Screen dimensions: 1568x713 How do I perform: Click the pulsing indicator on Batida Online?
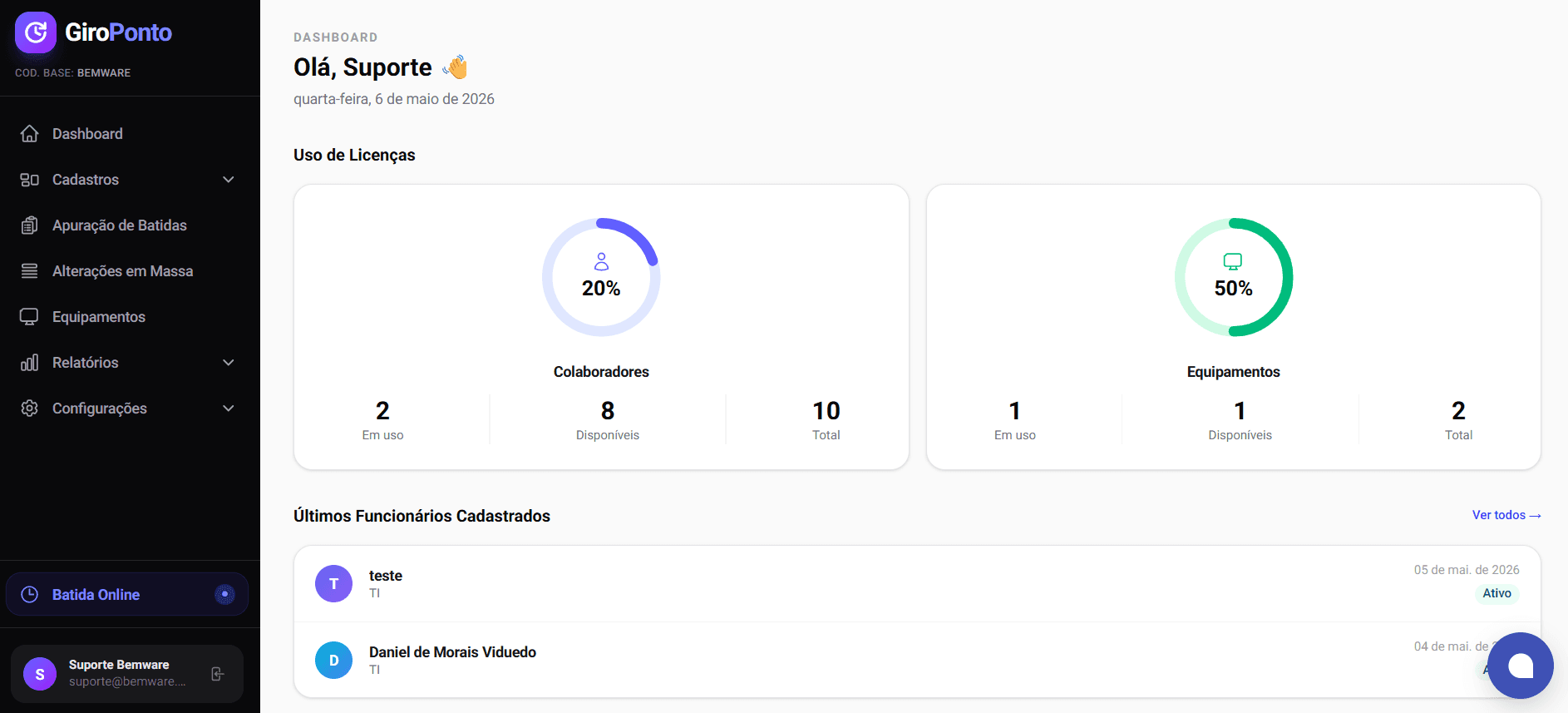(224, 594)
